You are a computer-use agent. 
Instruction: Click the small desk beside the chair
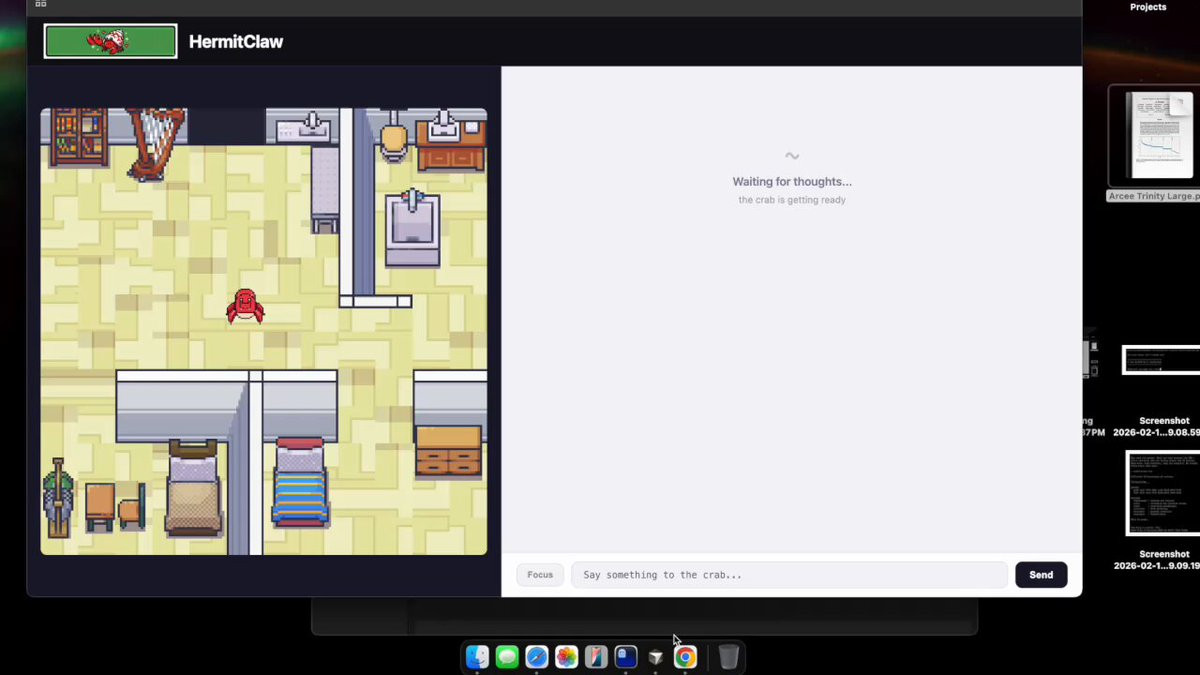[x=100, y=506]
